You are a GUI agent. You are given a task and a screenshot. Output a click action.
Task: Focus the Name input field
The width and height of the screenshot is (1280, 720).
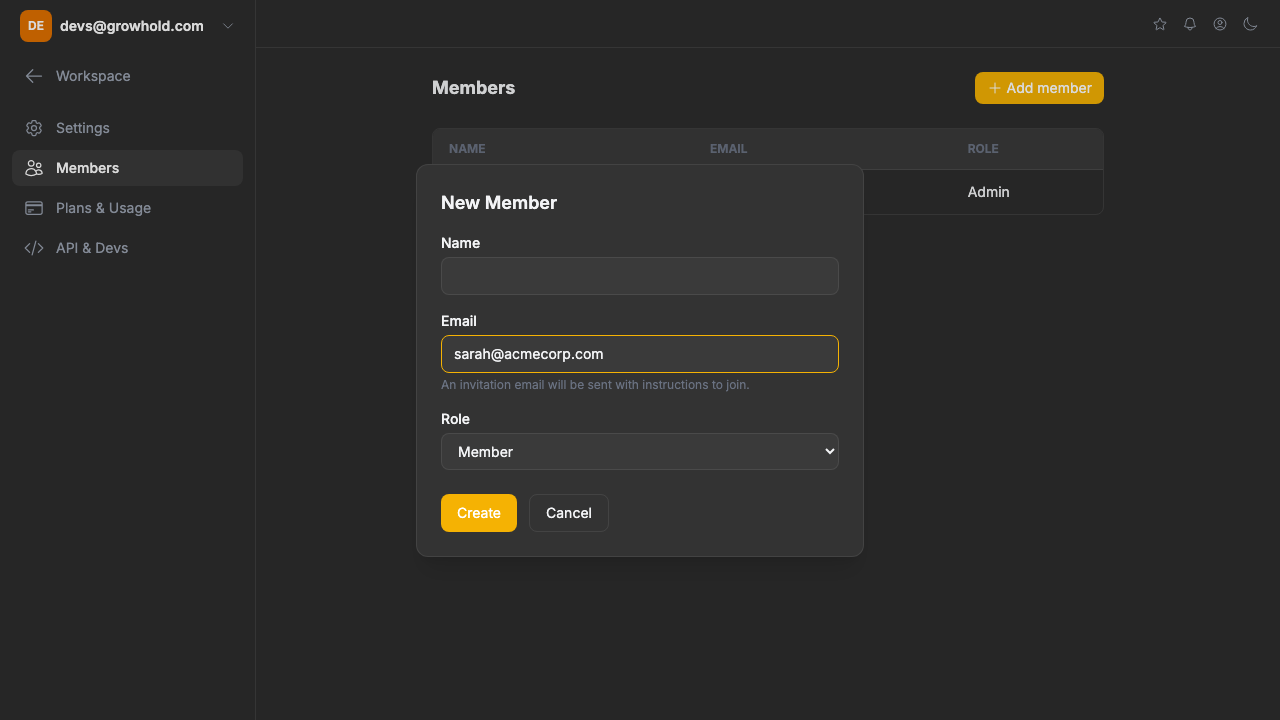pos(639,276)
